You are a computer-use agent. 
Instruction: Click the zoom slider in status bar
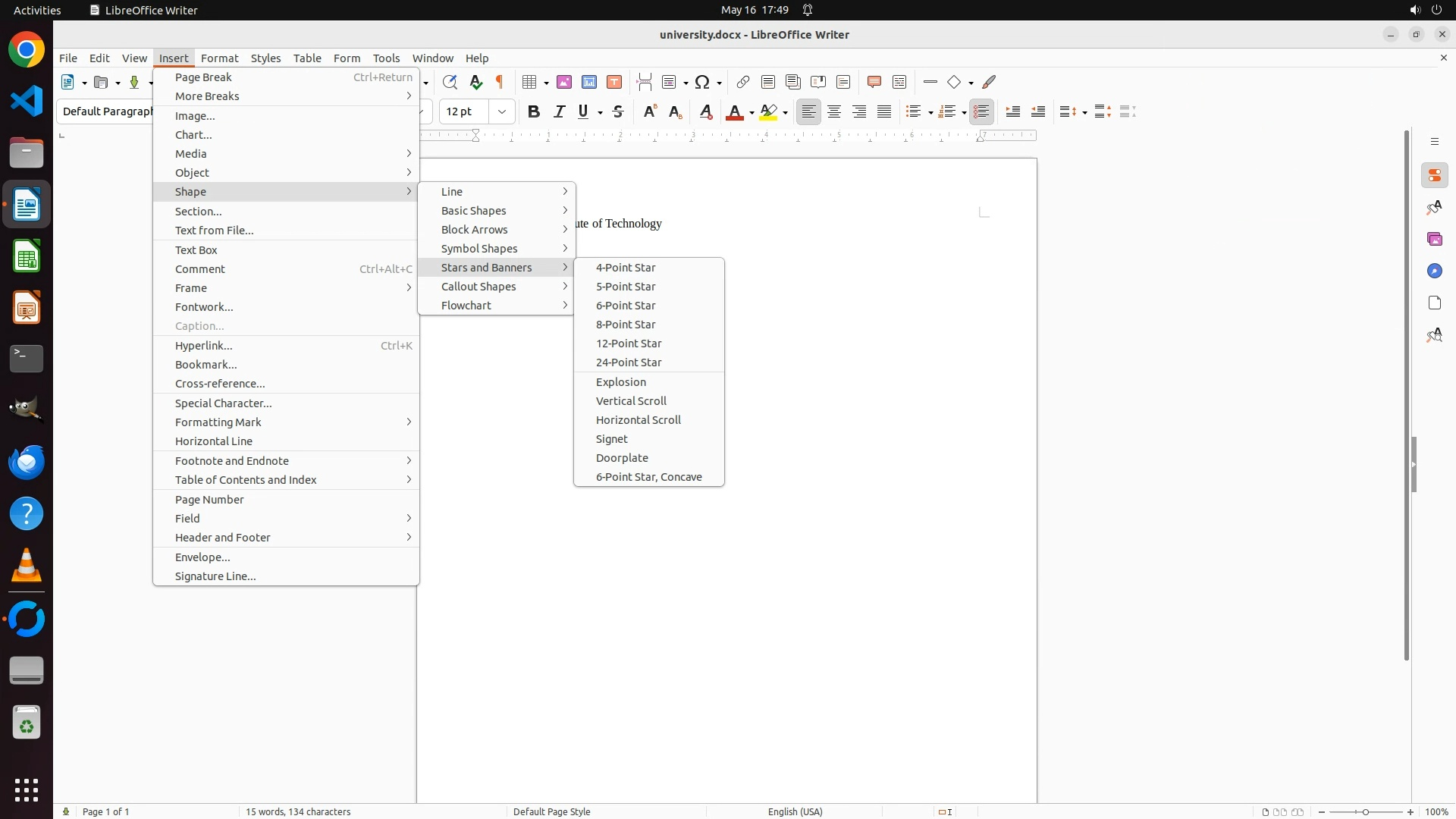[x=1366, y=811]
